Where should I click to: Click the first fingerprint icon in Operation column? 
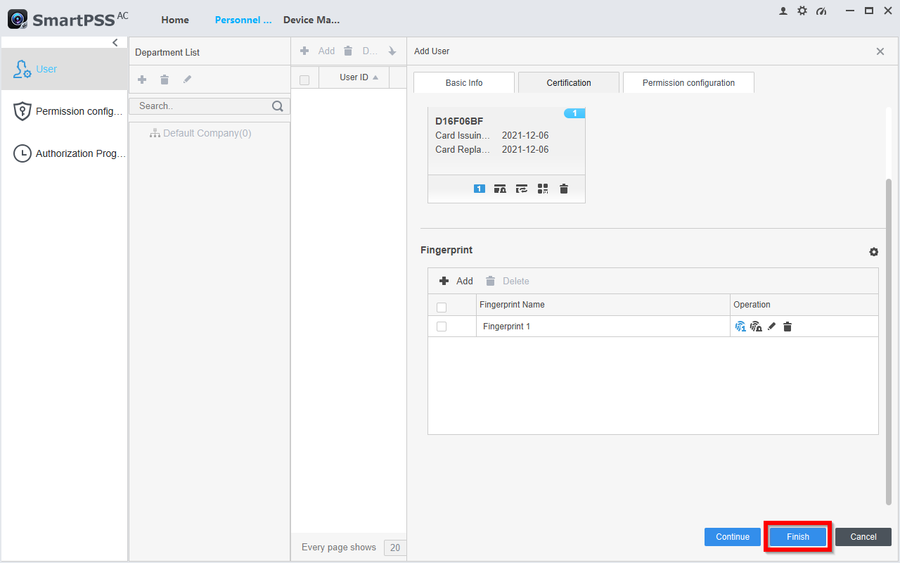click(740, 327)
